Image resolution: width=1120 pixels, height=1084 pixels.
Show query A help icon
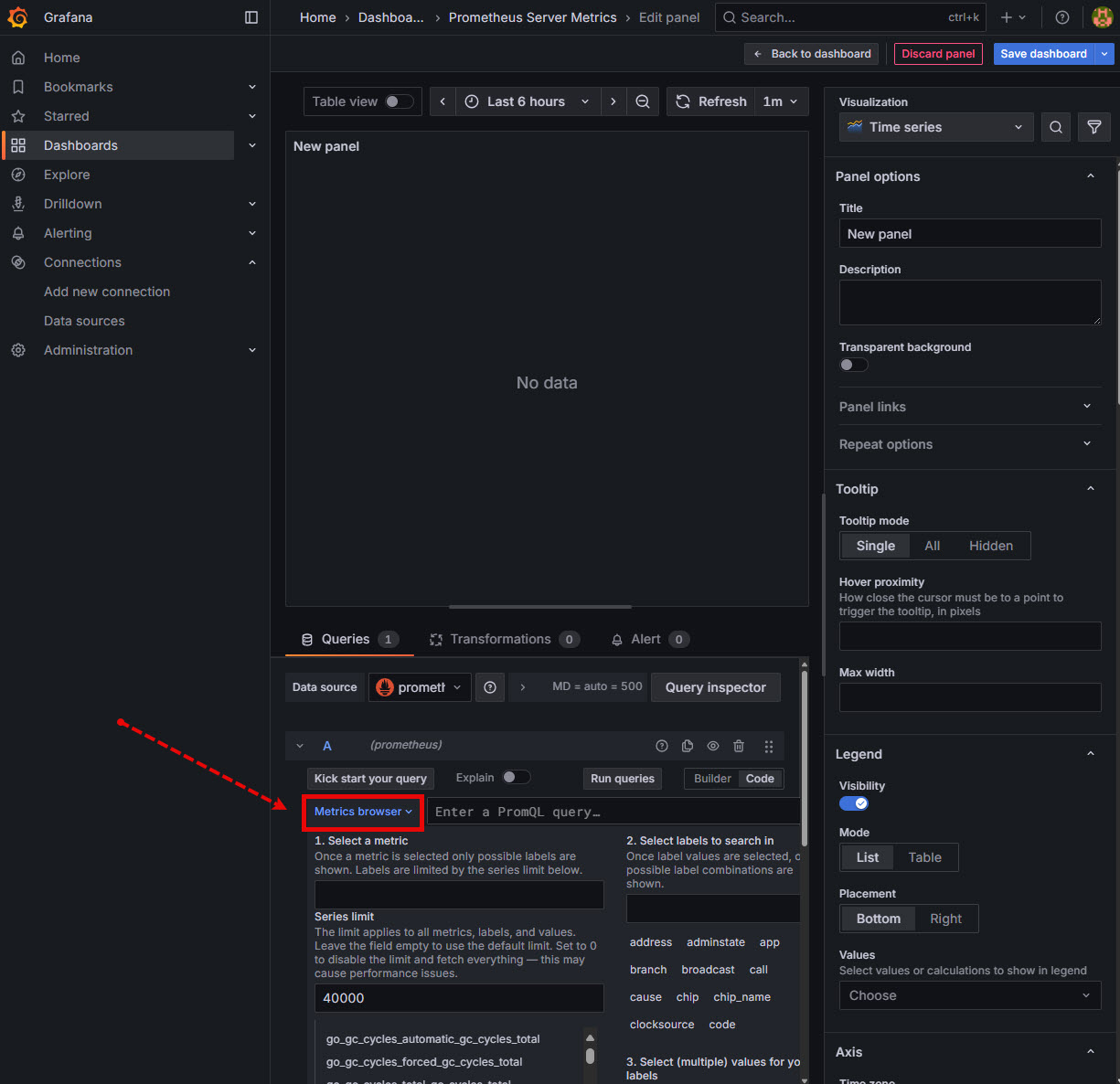pos(662,746)
